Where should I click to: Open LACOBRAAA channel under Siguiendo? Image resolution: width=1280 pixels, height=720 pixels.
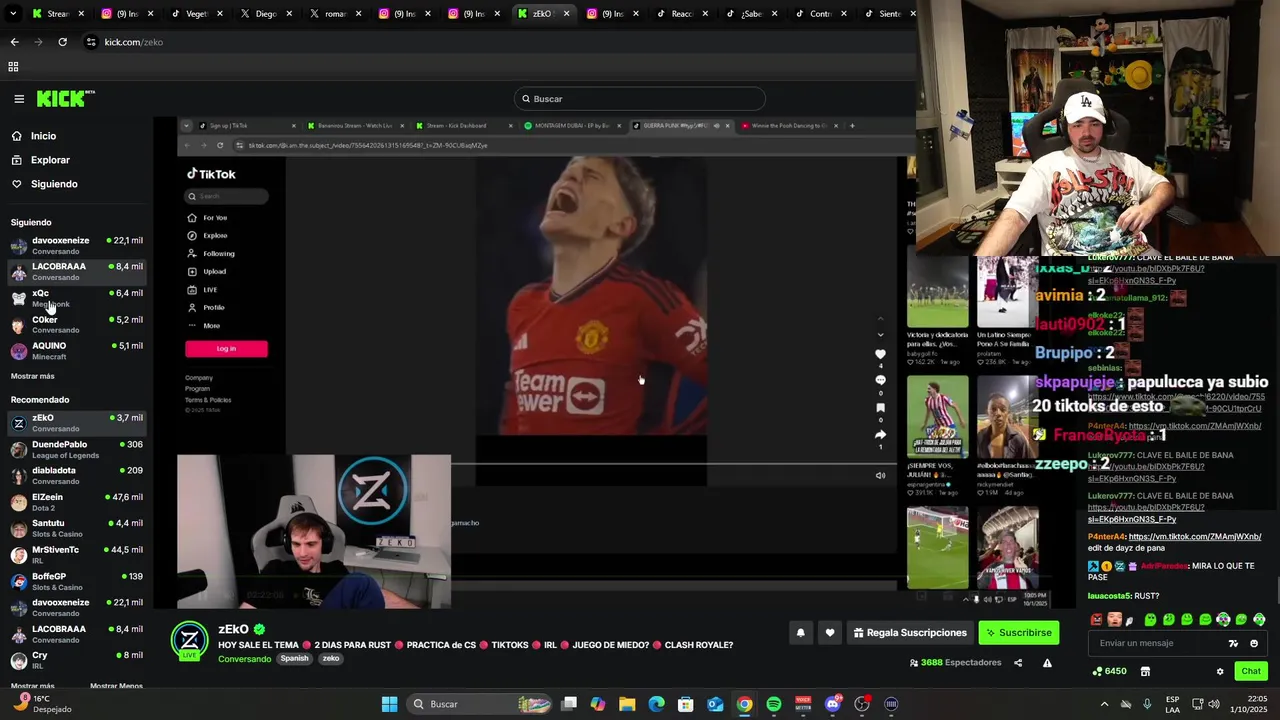[77, 271]
